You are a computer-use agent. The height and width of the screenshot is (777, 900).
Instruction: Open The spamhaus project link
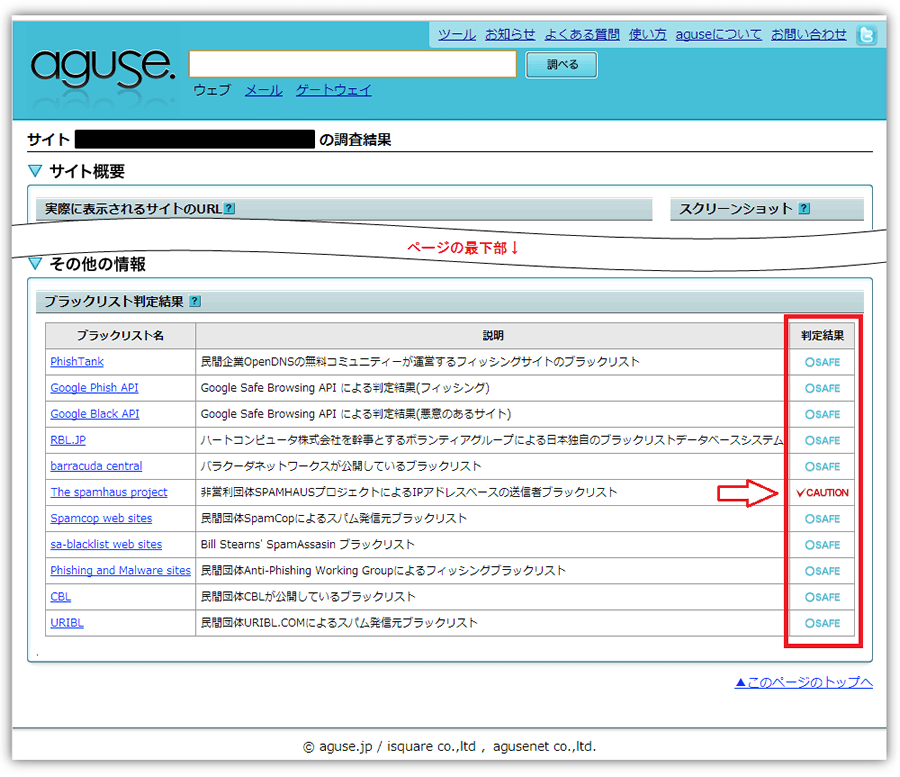coord(109,492)
